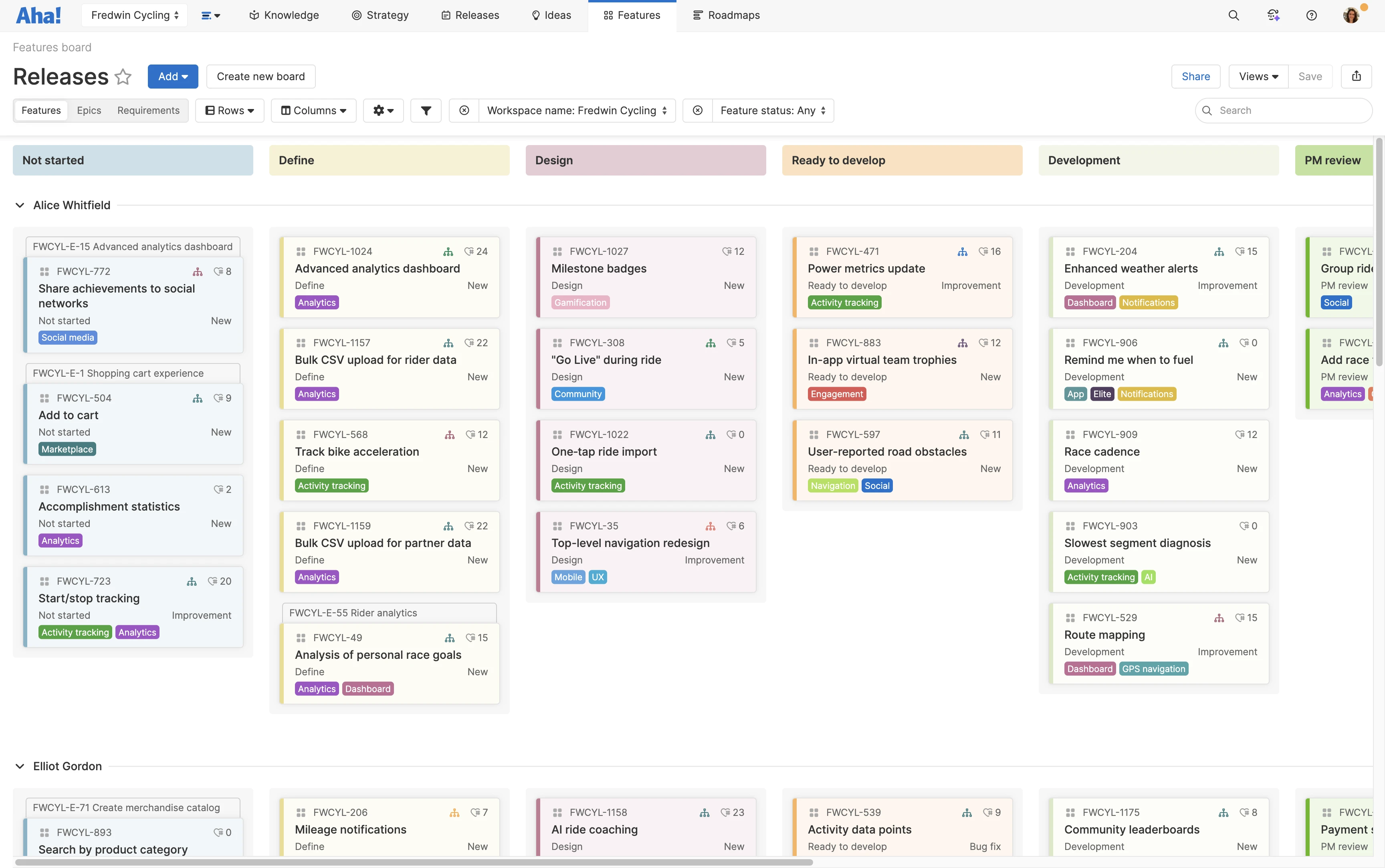Click hierarchy icon on FWCYL-49 card
Screen dimensions: 1385x868
(449, 638)
